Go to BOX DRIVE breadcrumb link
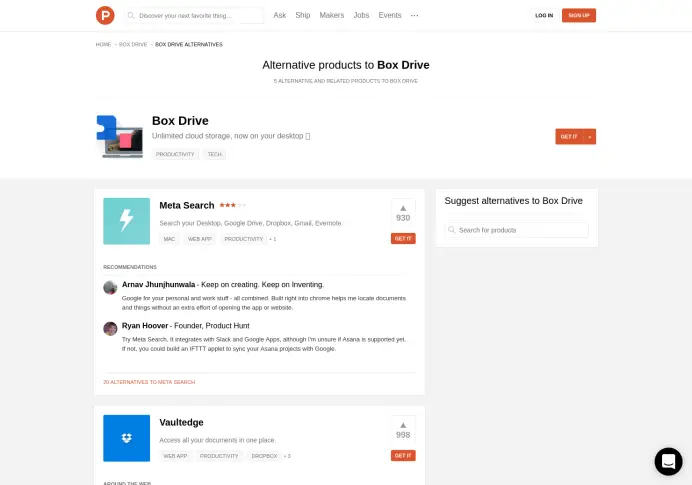The width and height of the screenshot is (692, 485). tap(133, 45)
